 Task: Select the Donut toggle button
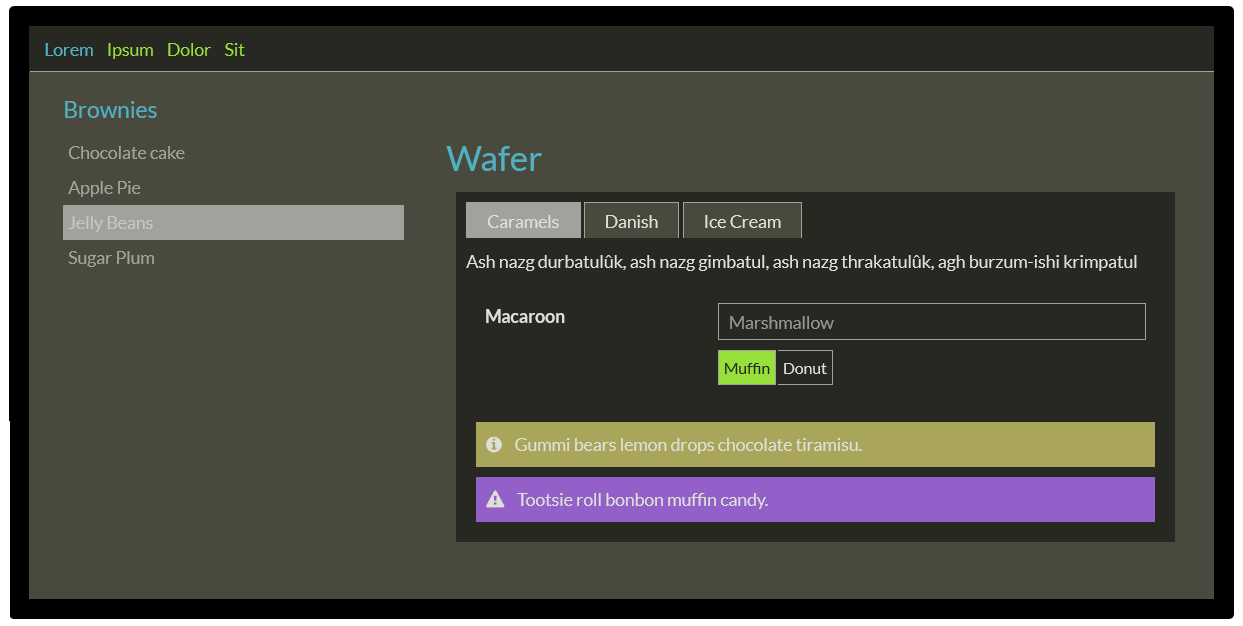804,368
